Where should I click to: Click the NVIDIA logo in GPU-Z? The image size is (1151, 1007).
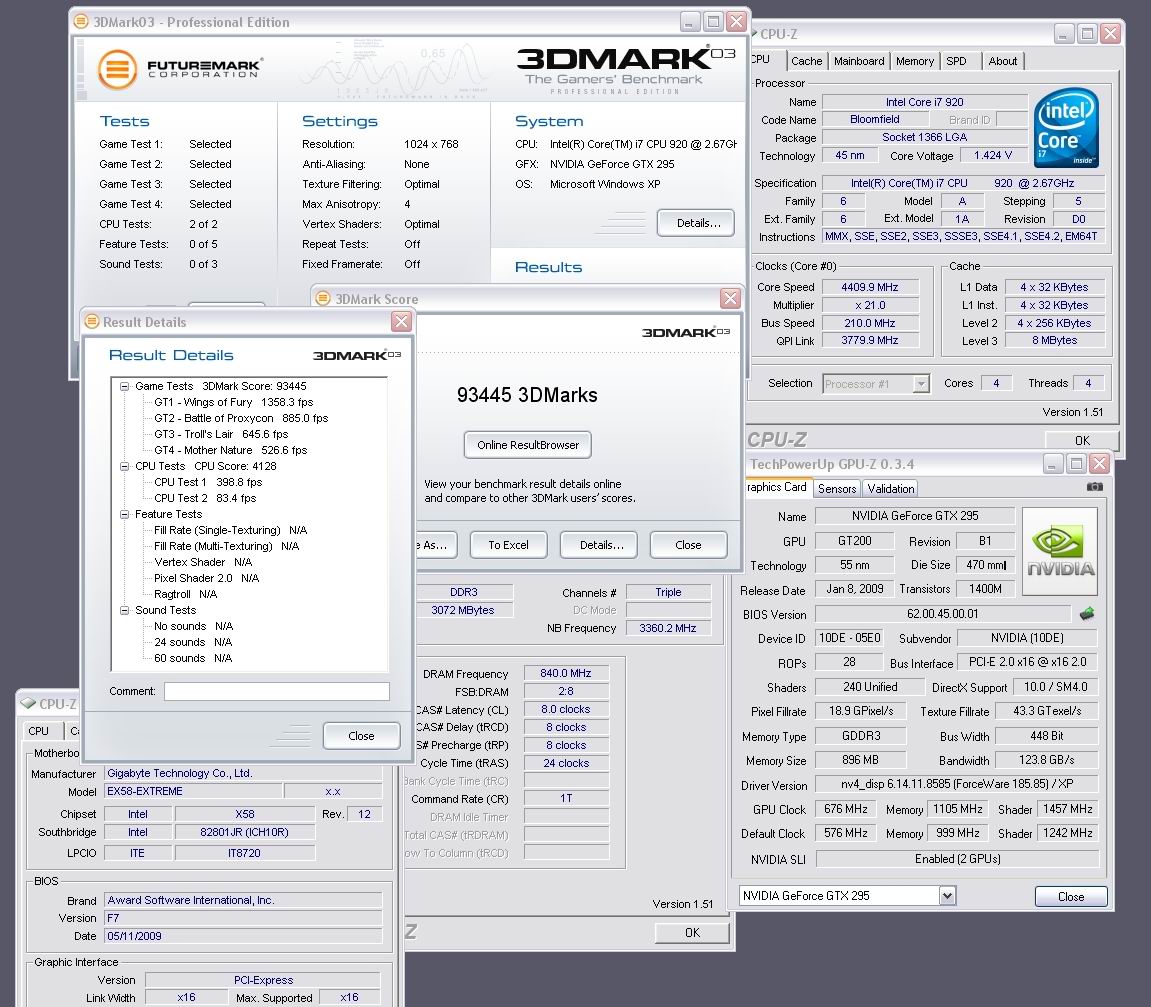(x=1060, y=551)
